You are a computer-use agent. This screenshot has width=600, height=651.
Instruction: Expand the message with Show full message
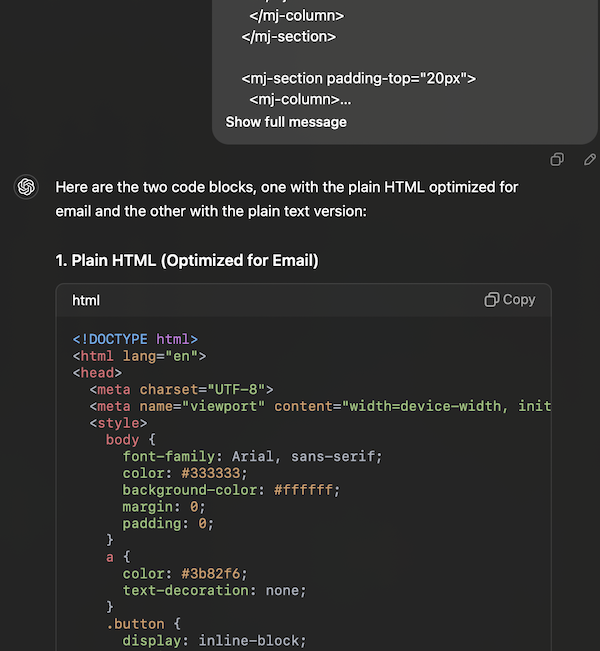pos(286,122)
